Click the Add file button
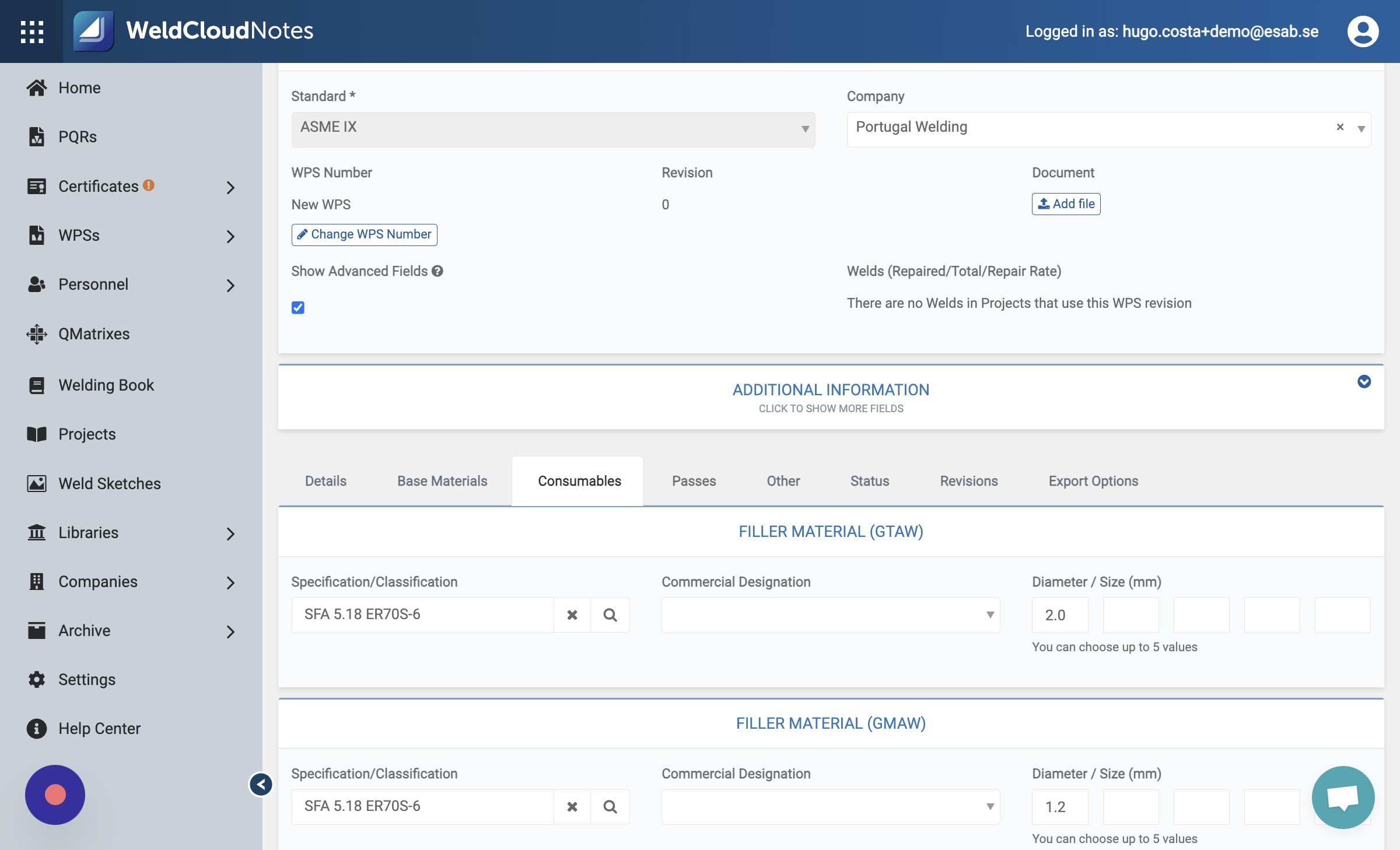 1066,204
